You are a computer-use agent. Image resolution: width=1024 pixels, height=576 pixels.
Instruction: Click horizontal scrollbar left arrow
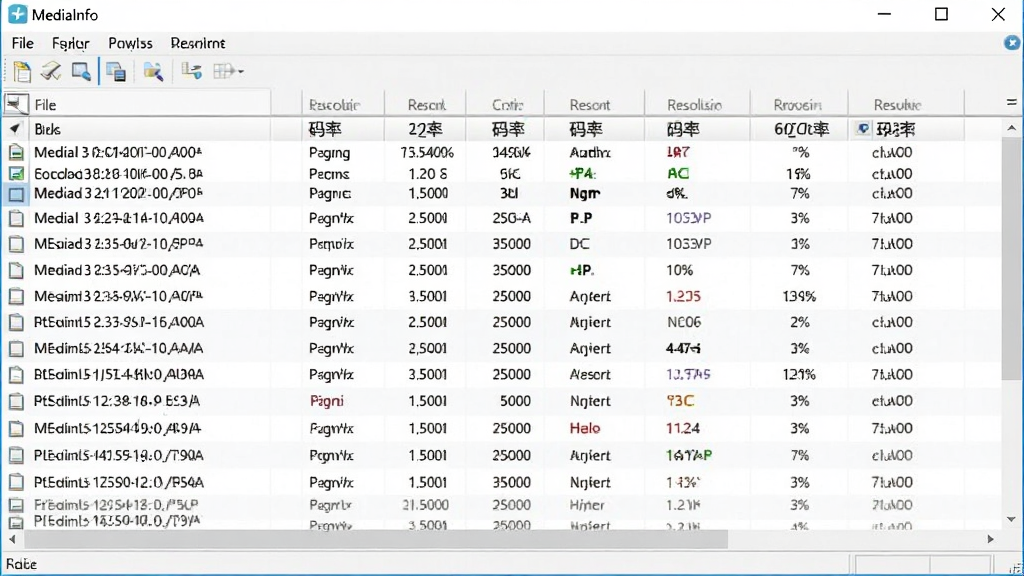click(12, 539)
